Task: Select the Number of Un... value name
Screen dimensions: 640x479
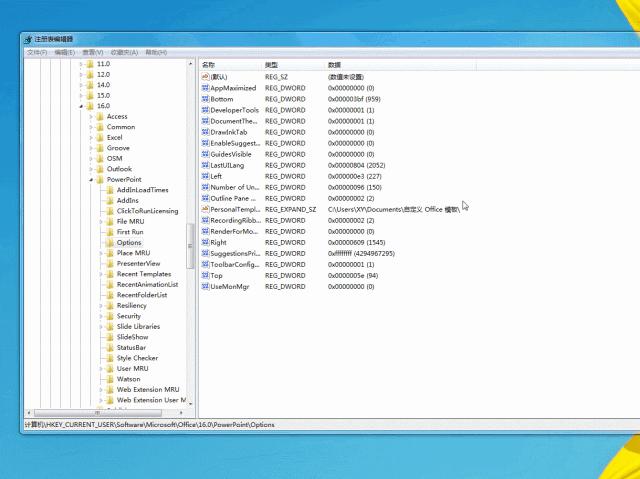Action: 235,187
